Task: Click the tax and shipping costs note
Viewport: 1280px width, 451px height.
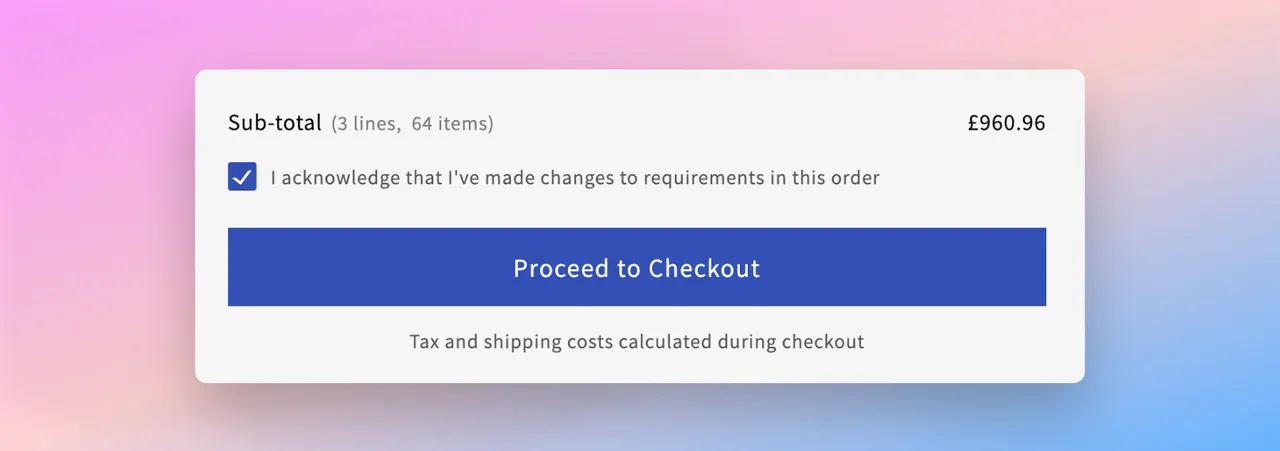Action: 636,342
